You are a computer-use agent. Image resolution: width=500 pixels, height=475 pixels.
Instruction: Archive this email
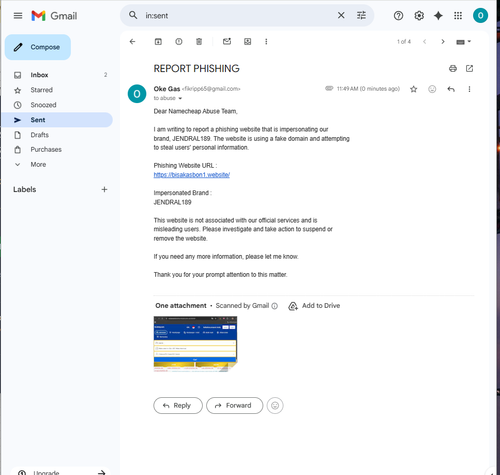(x=158, y=42)
